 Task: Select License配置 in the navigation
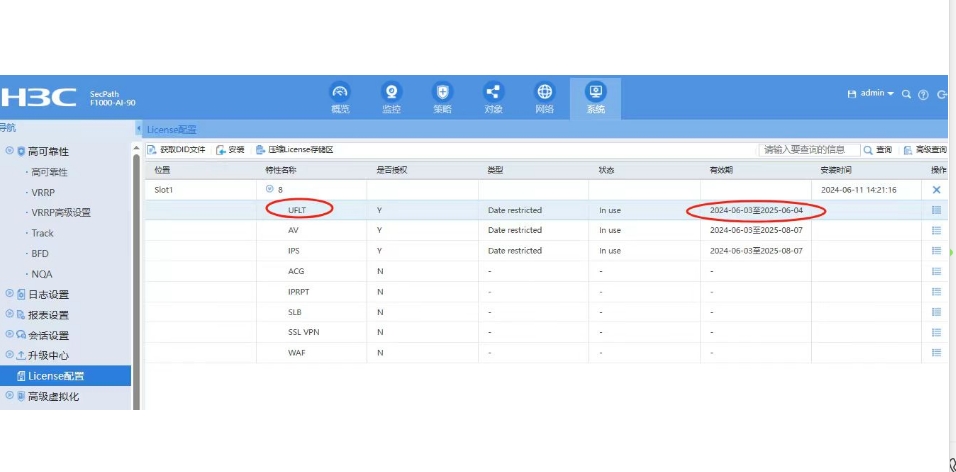click(x=65, y=376)
